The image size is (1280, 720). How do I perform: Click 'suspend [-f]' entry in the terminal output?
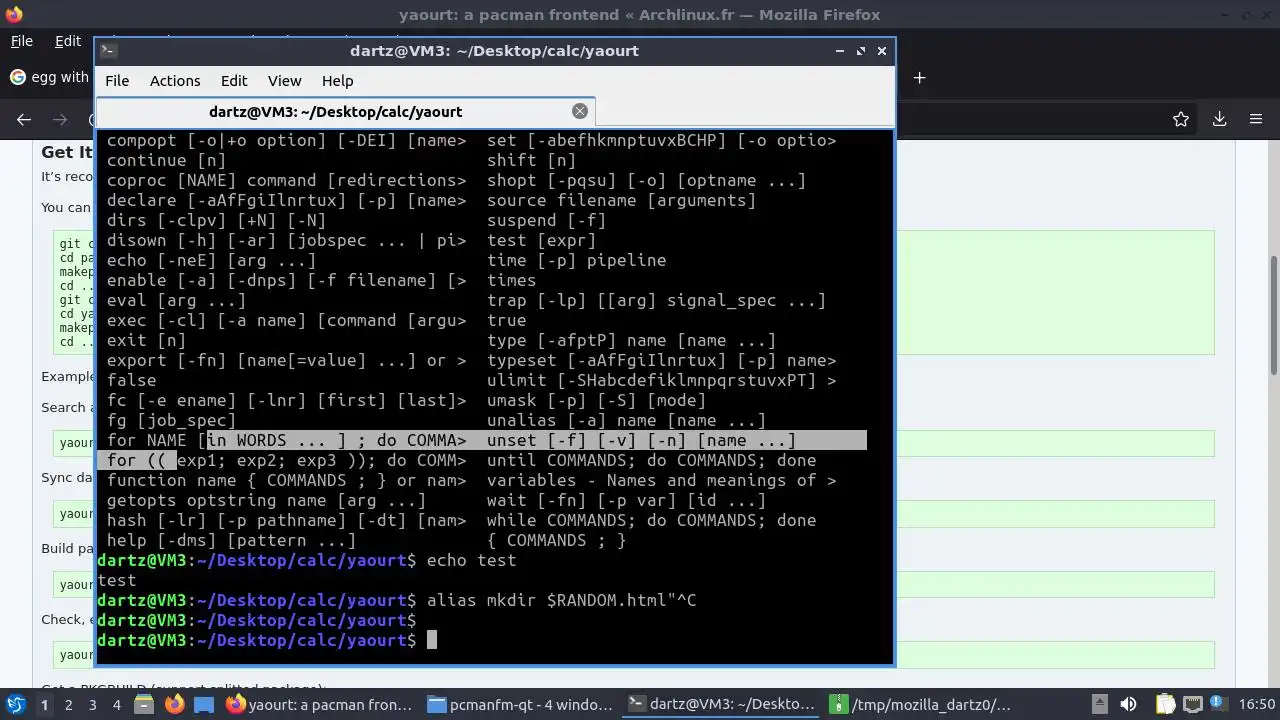[546, 220]
